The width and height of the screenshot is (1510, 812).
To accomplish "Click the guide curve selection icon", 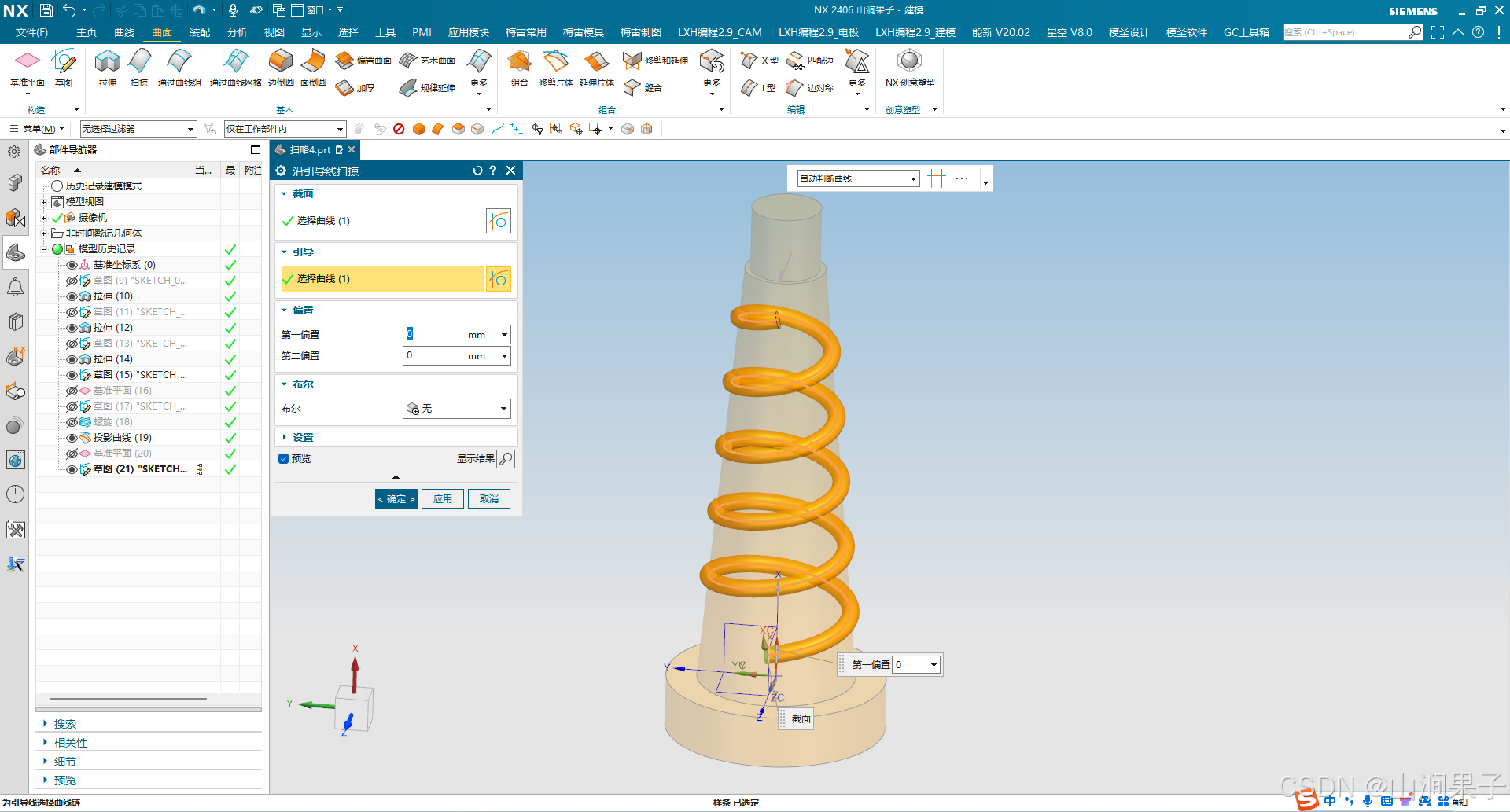I will click(x=499, y=279).
